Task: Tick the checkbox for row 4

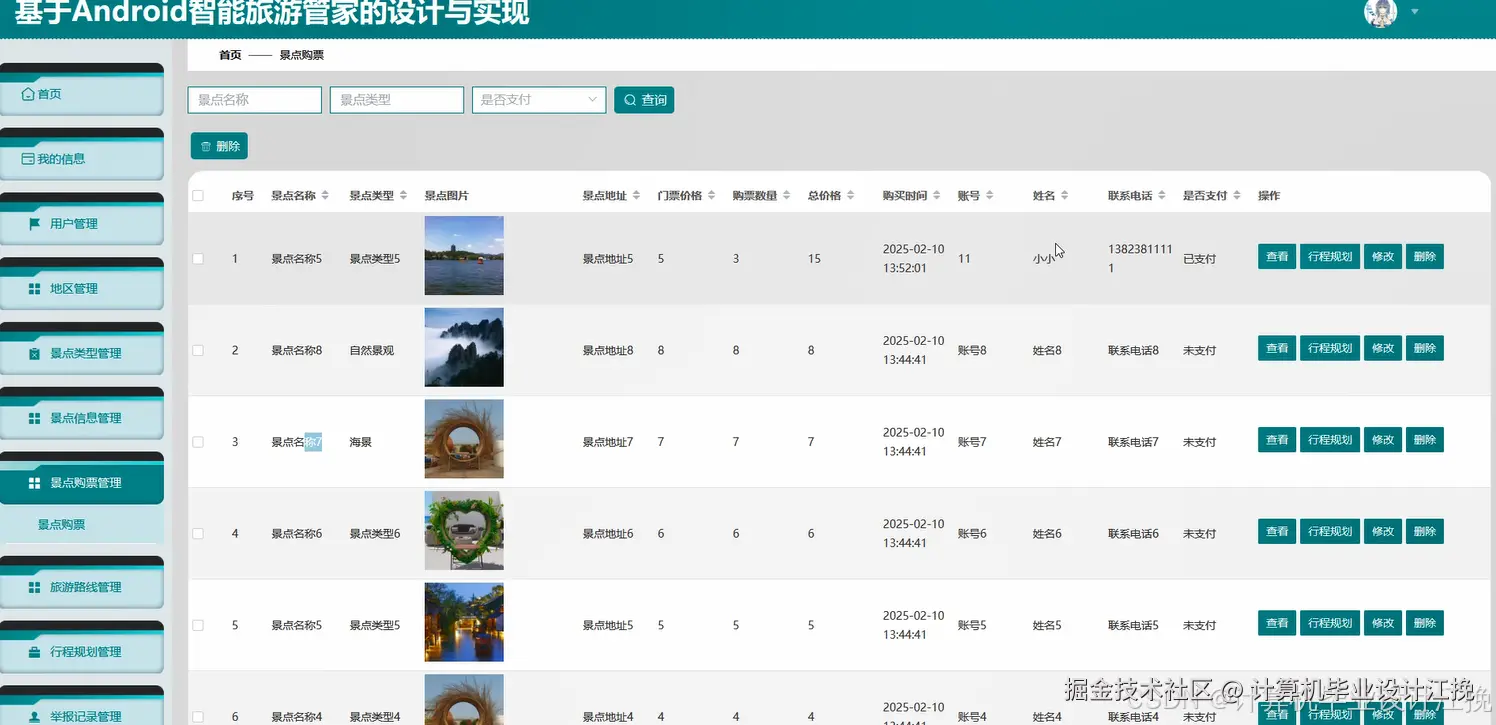Action: (x=198, y=534)
